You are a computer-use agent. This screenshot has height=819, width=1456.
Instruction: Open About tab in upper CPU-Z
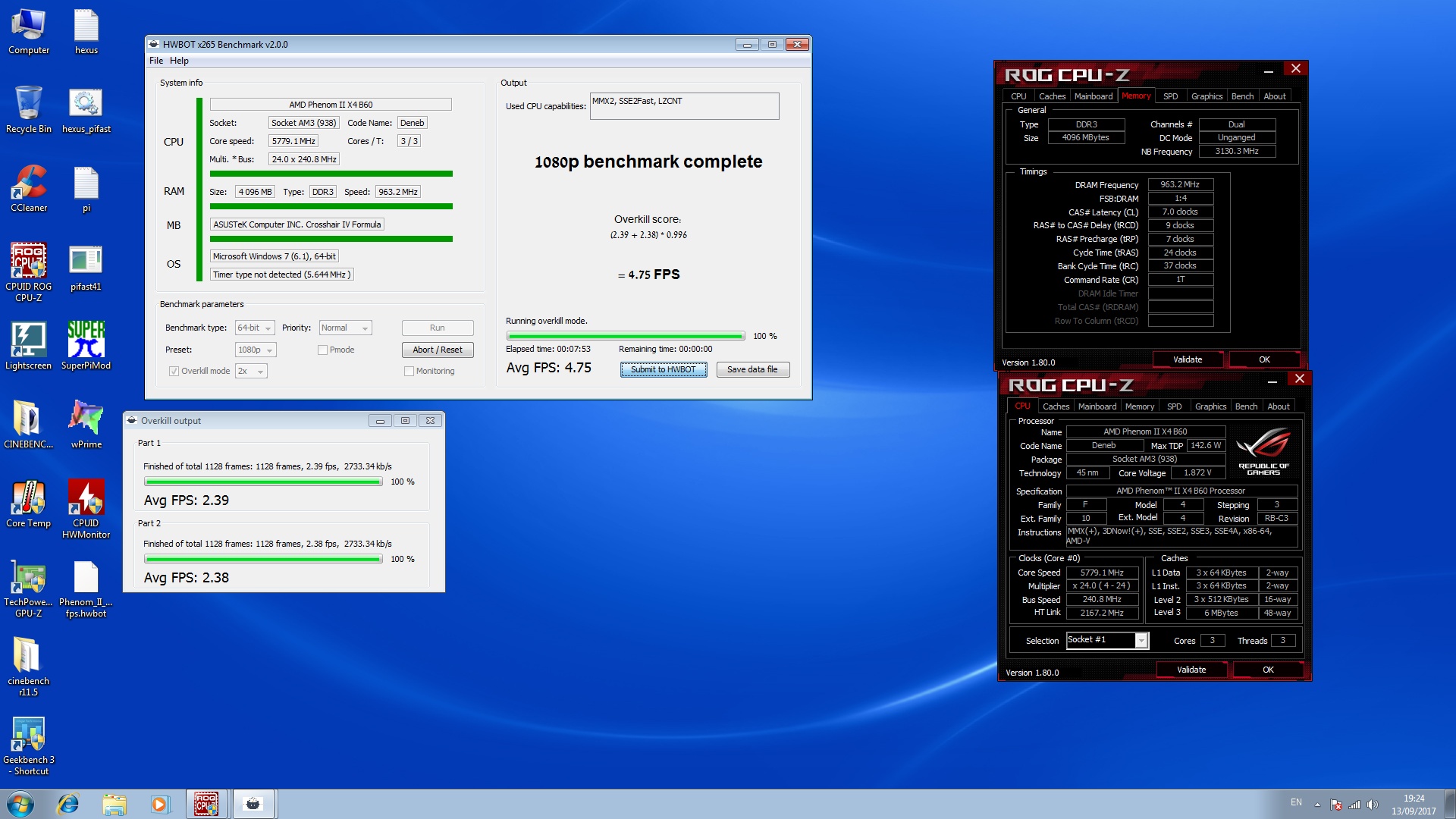(x=1274, y=96)
